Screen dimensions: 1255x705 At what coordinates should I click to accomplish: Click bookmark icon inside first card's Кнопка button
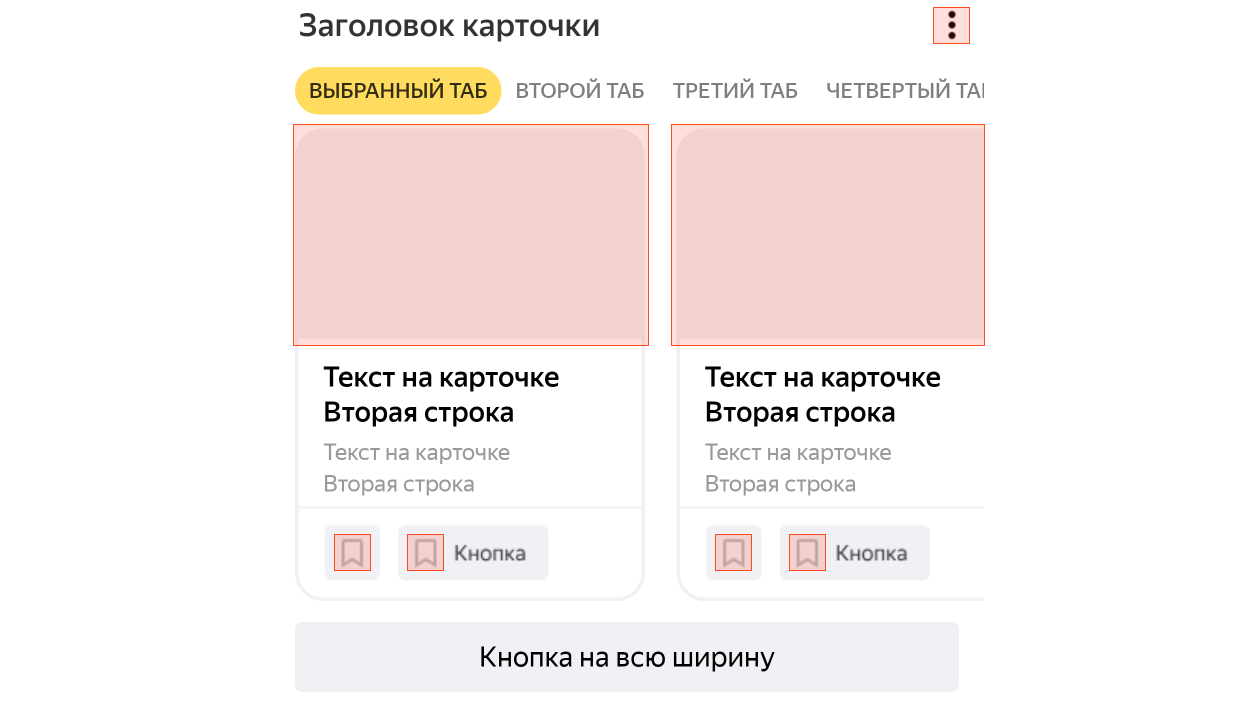tap(425, 552)
